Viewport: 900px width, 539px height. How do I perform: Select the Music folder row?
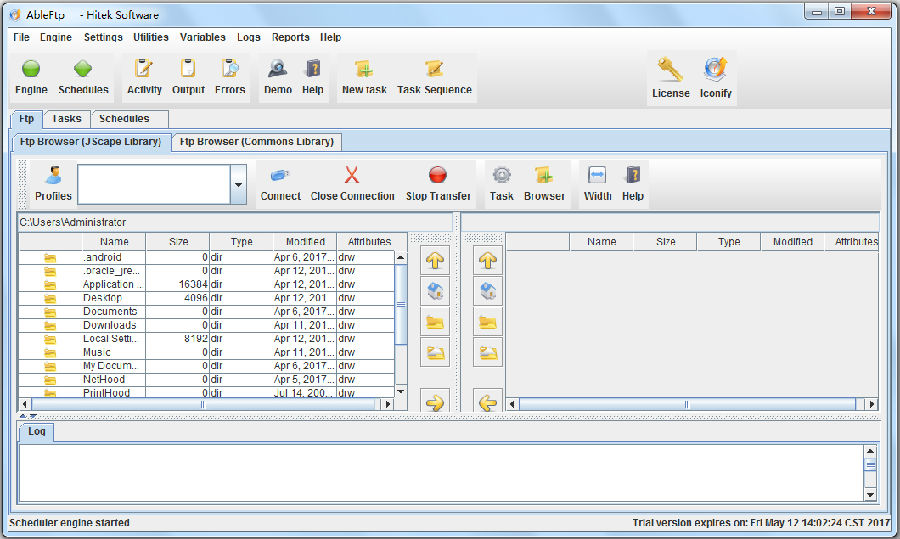(207, 352)
